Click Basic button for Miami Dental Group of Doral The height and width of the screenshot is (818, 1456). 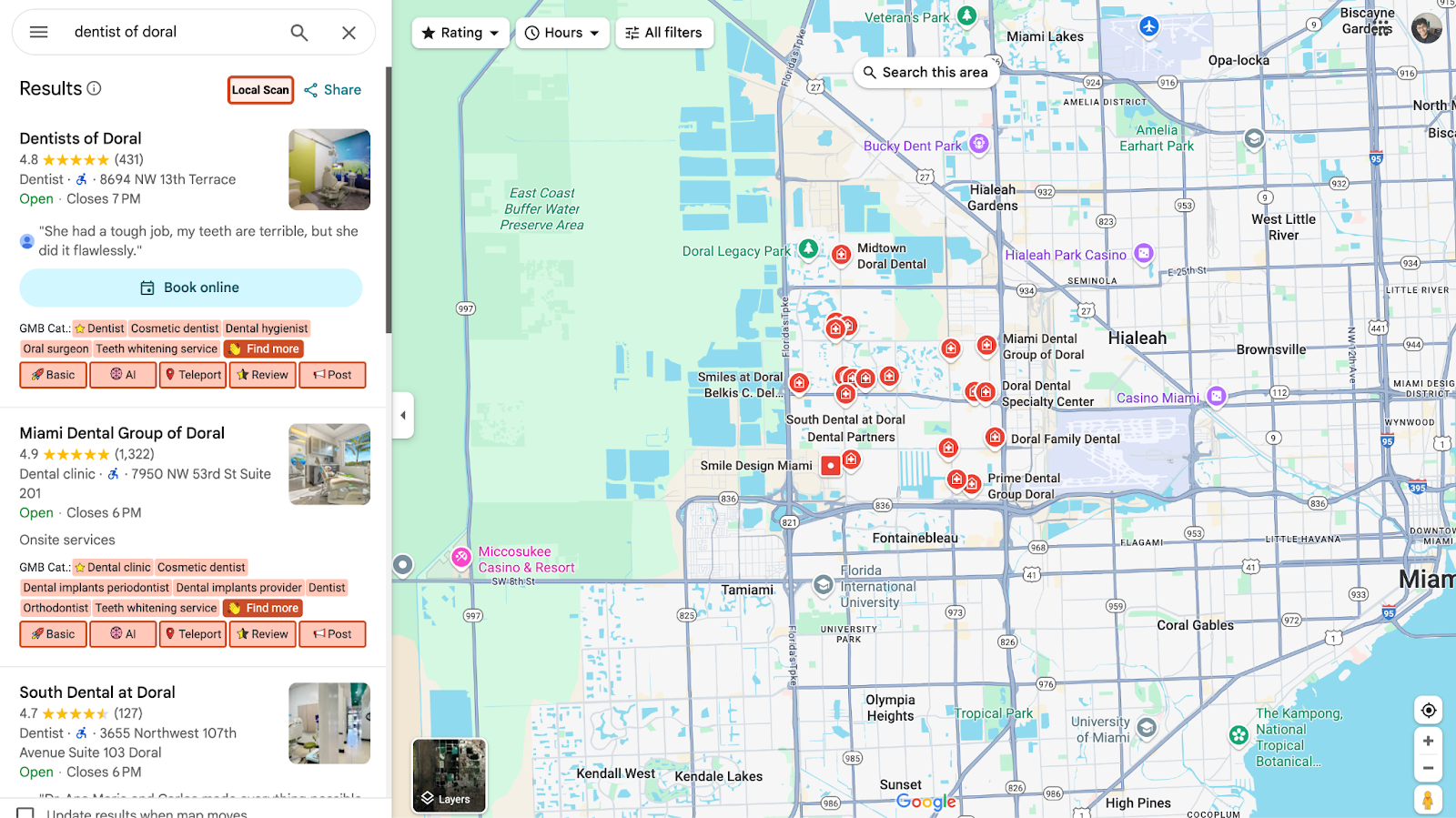pos(54,634)
